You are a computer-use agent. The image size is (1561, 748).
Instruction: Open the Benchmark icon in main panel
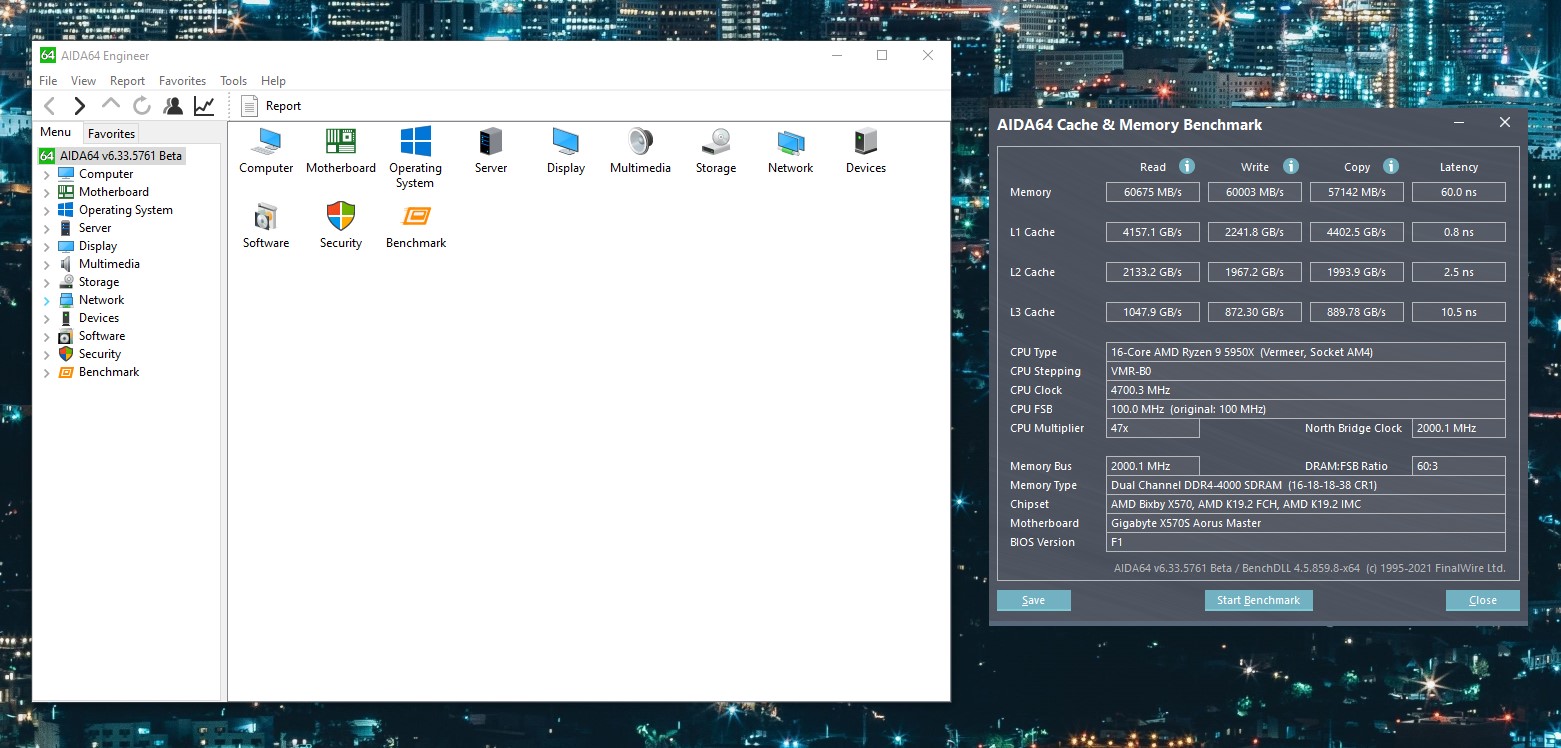(x=416, y=217)
